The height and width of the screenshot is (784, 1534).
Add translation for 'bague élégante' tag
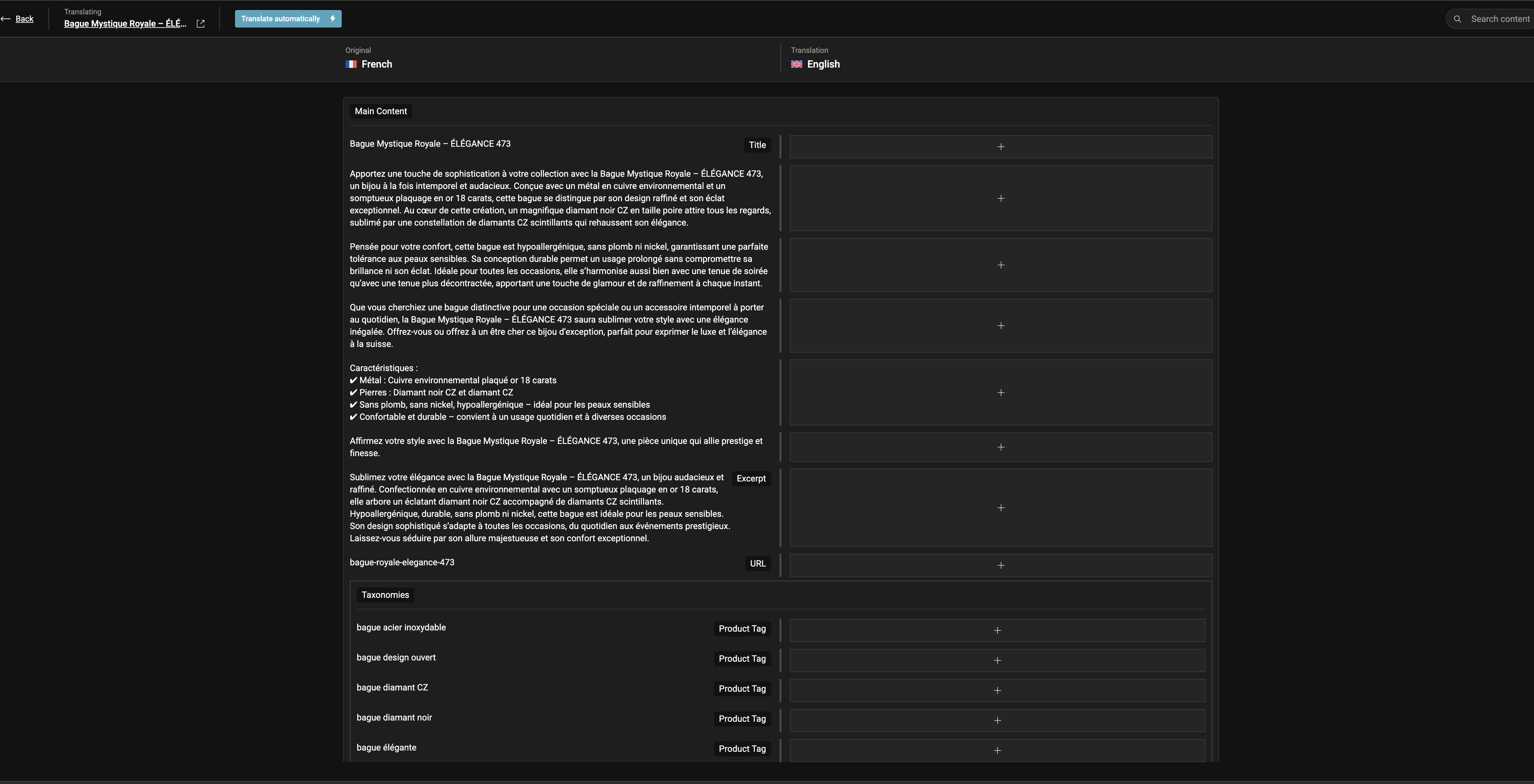click(x=997, y=751)
